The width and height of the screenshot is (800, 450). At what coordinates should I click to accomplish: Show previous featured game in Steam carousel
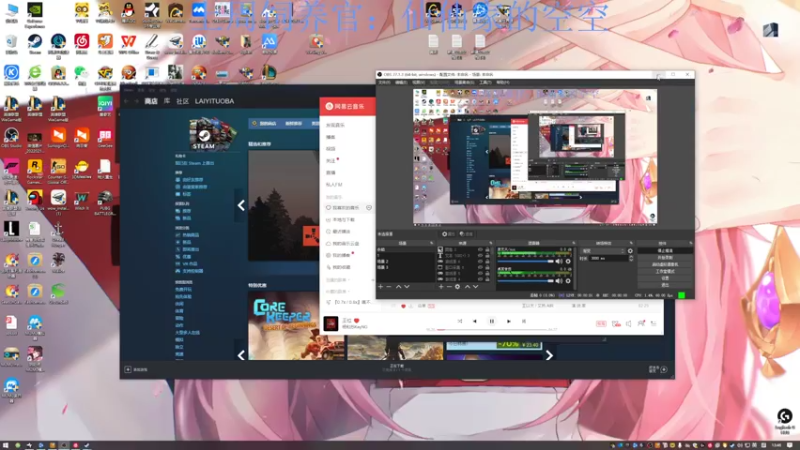241,206
